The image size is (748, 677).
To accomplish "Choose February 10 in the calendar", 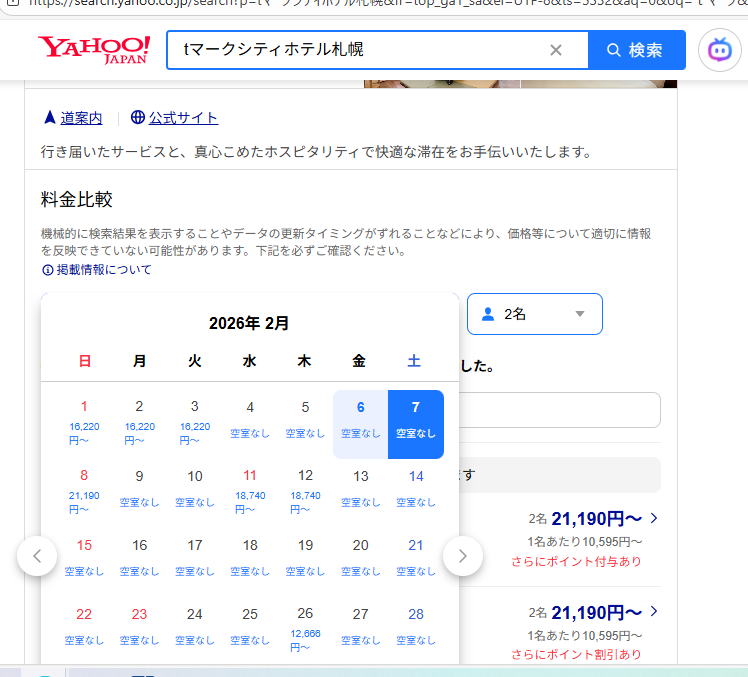I will coord(195,493).
